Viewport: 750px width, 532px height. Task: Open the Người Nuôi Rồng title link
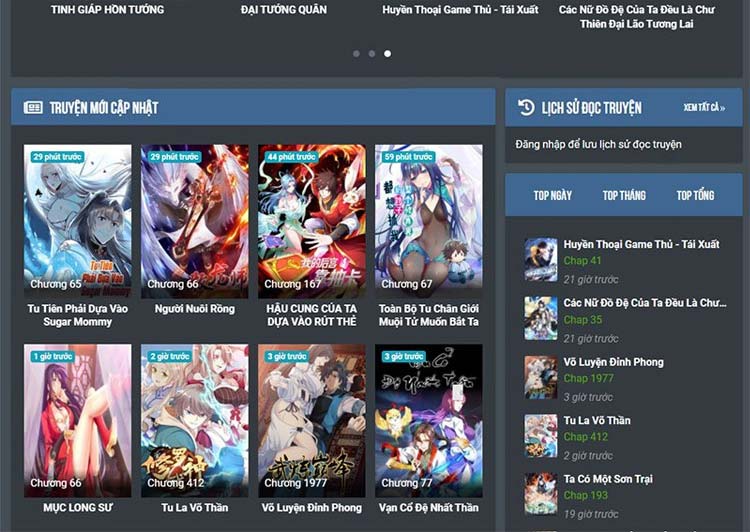tap(195, 309)
